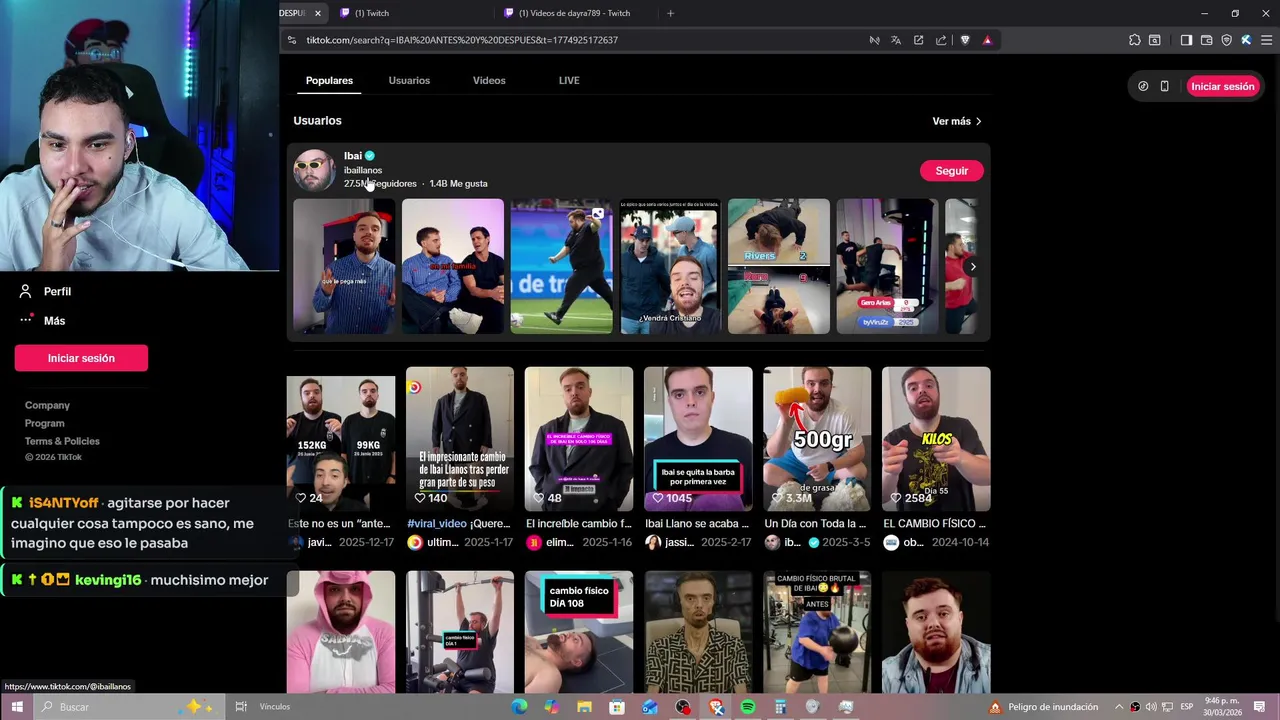Screen dimensions: 1280x720
Task: Open the Ibai user profile name
Action: point(353,156)
